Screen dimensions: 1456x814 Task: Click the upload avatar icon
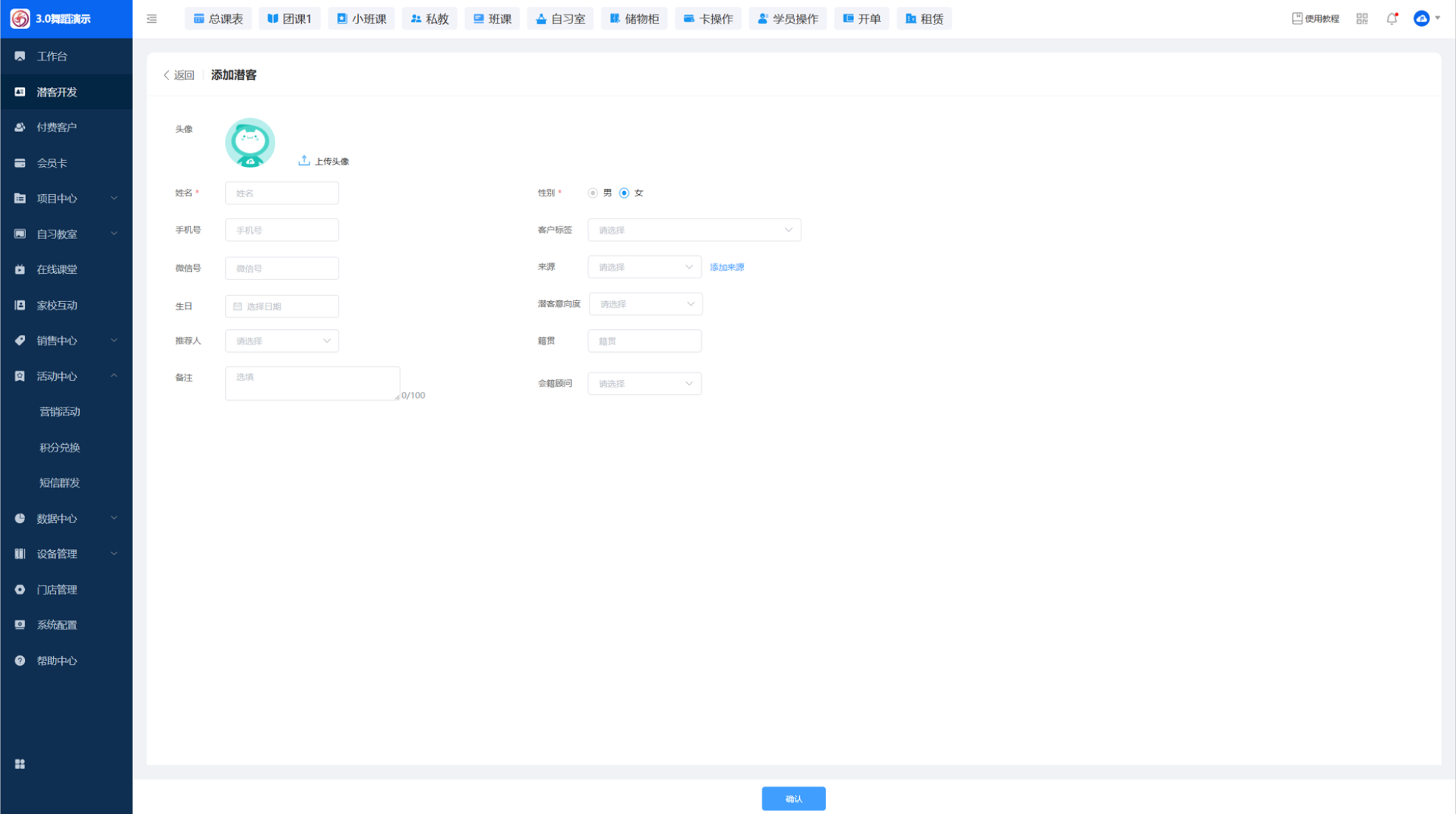(x=304, y=160)
